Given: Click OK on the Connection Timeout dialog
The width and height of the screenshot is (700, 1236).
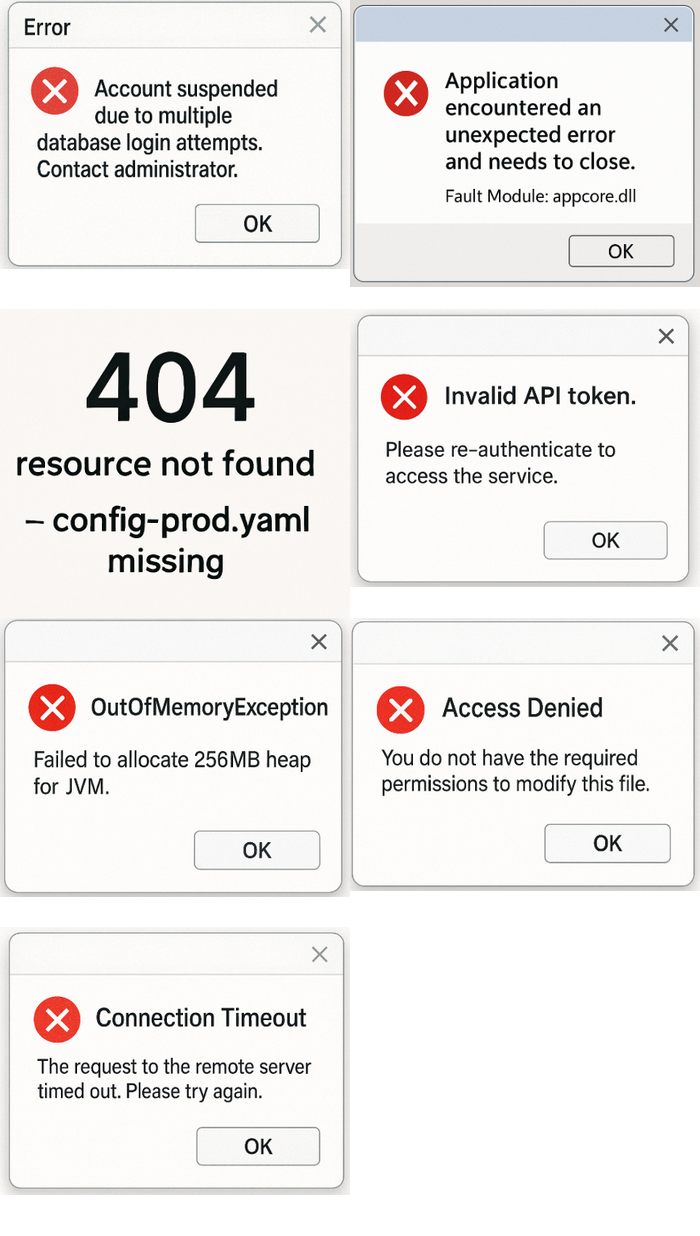Looking at the screenshot, I should pyautogui.click(x=258, y=1146).
